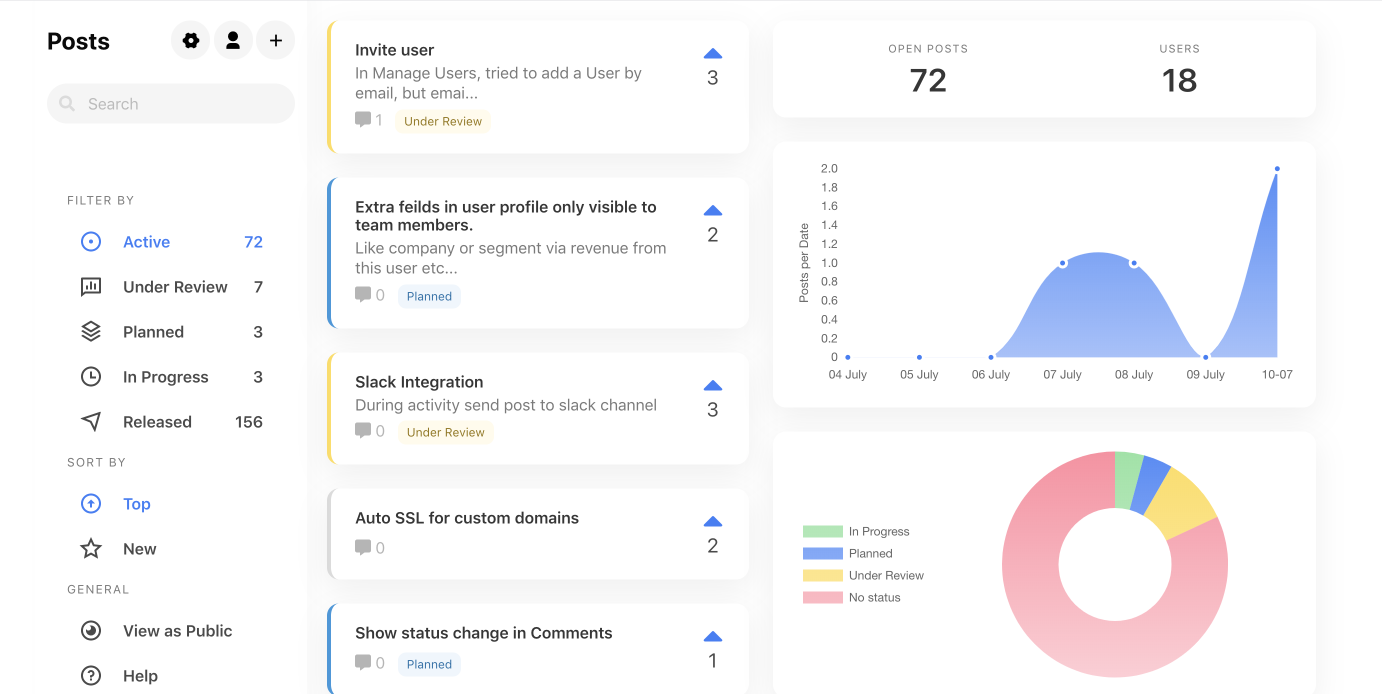The image size is (1382, 694).
Task: Toggle Under Review yellow legend swatch
Action: point(822,575)
